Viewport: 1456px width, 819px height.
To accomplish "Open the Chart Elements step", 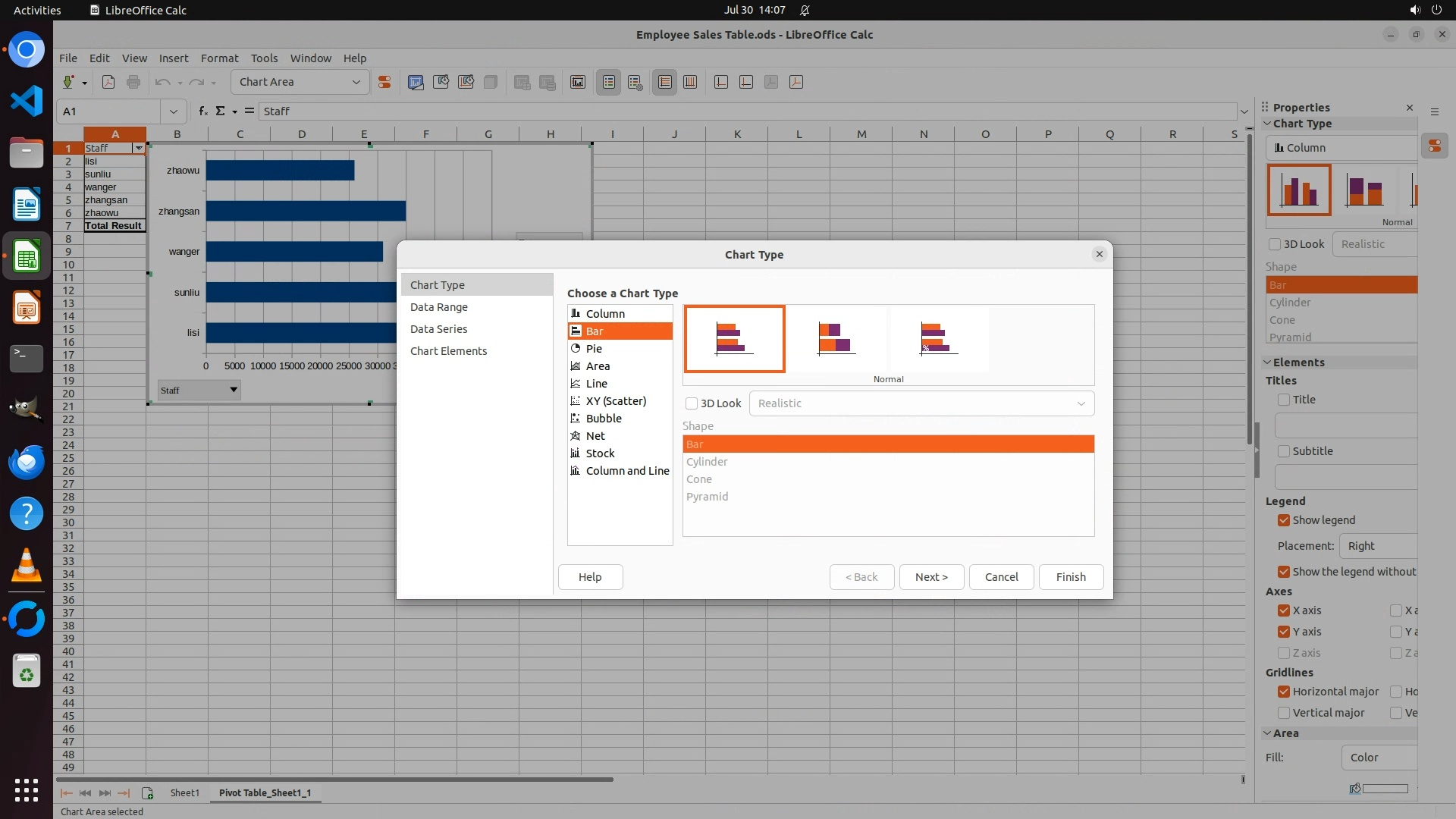I will click(448, 351).
